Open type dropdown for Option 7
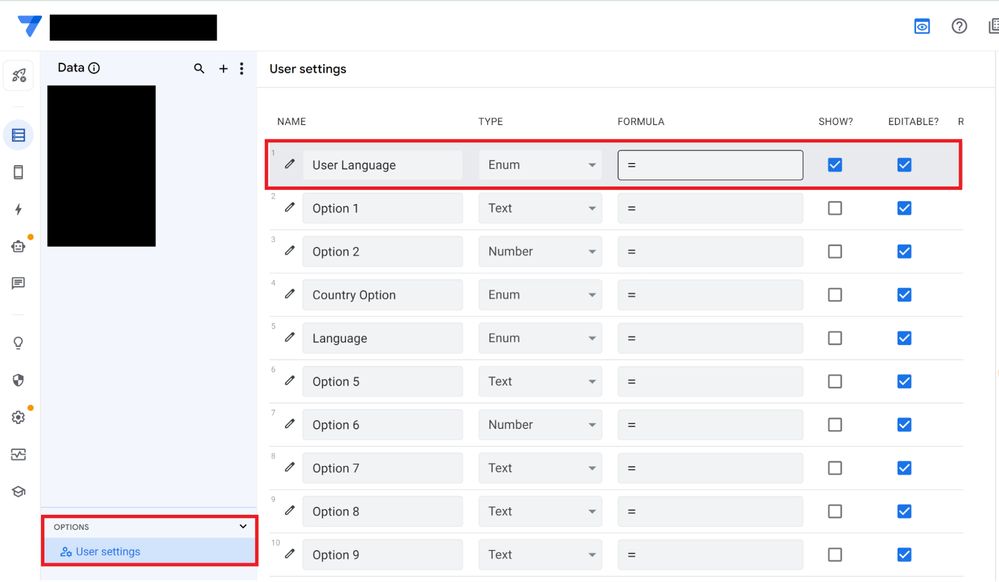999x582 pixels. (x=540, y=469)
